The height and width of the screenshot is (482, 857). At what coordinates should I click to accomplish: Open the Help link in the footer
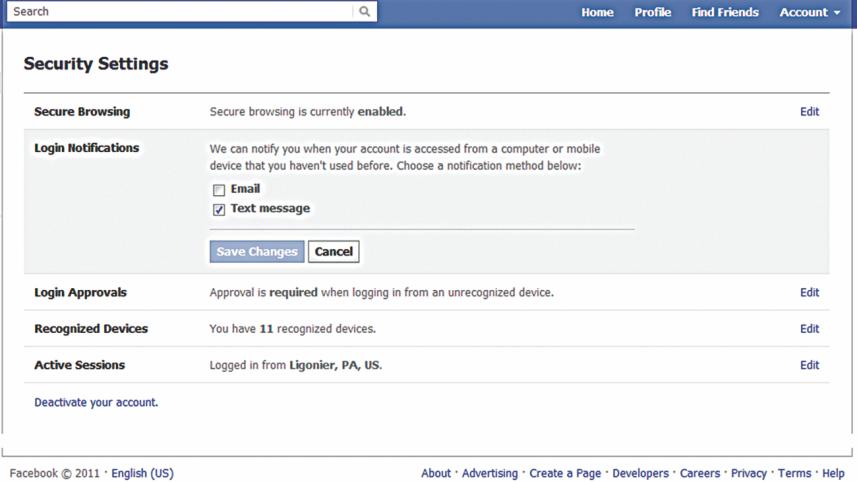(x=833, y=473)
